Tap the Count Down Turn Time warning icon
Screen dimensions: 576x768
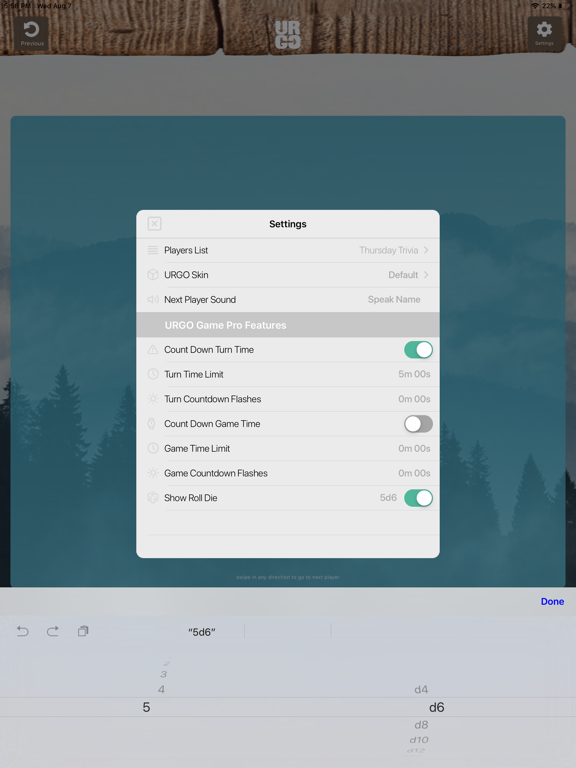pyautogui.click(x=153, y=350)
